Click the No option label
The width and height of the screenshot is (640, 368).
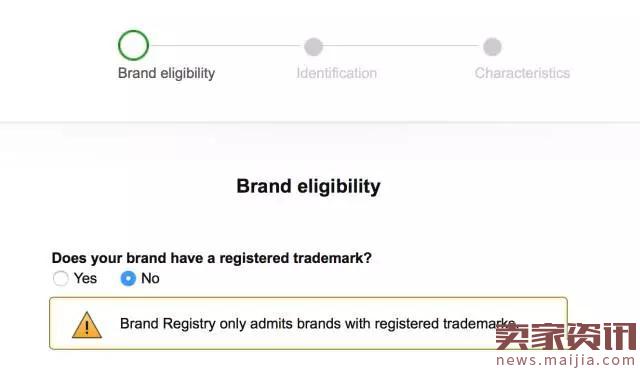click(150, 278)
